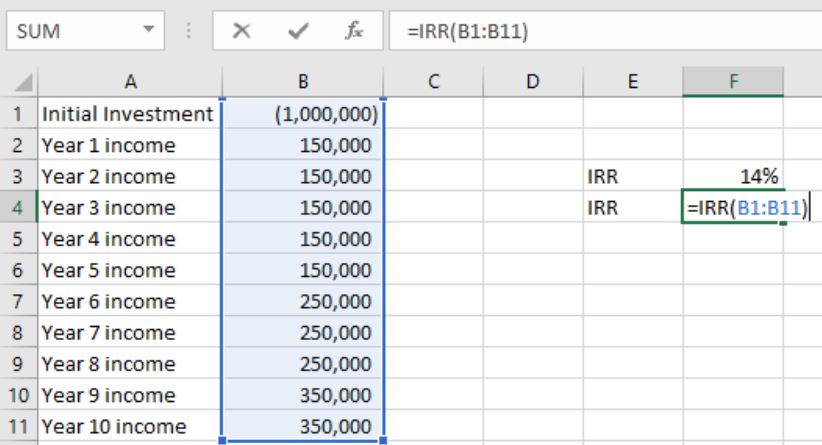Image resolution: width=822 pixels, height=445 pixels.
Task: Select row 11 header
Action: [x=18, y=426]
